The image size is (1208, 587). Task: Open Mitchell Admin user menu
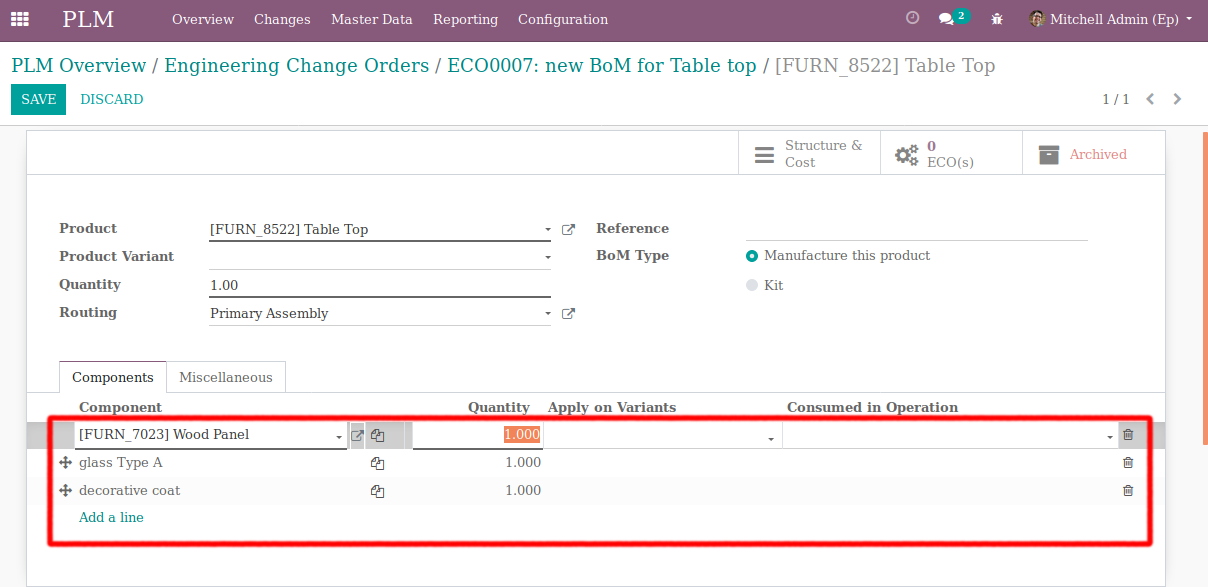pyautogui.click(x=1110, y=19)
